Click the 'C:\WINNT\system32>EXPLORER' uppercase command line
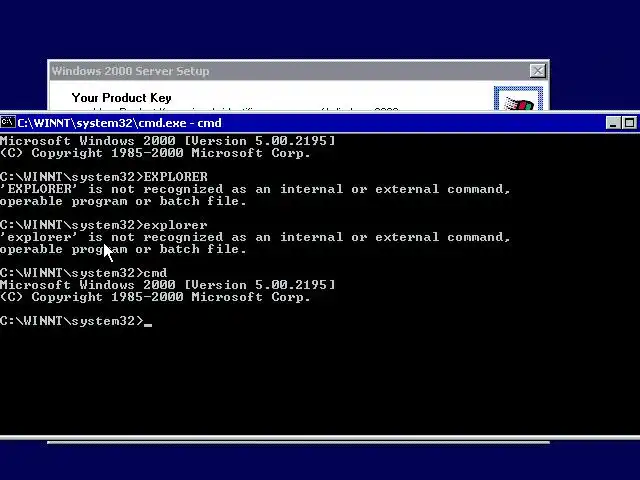 [104, 177]
